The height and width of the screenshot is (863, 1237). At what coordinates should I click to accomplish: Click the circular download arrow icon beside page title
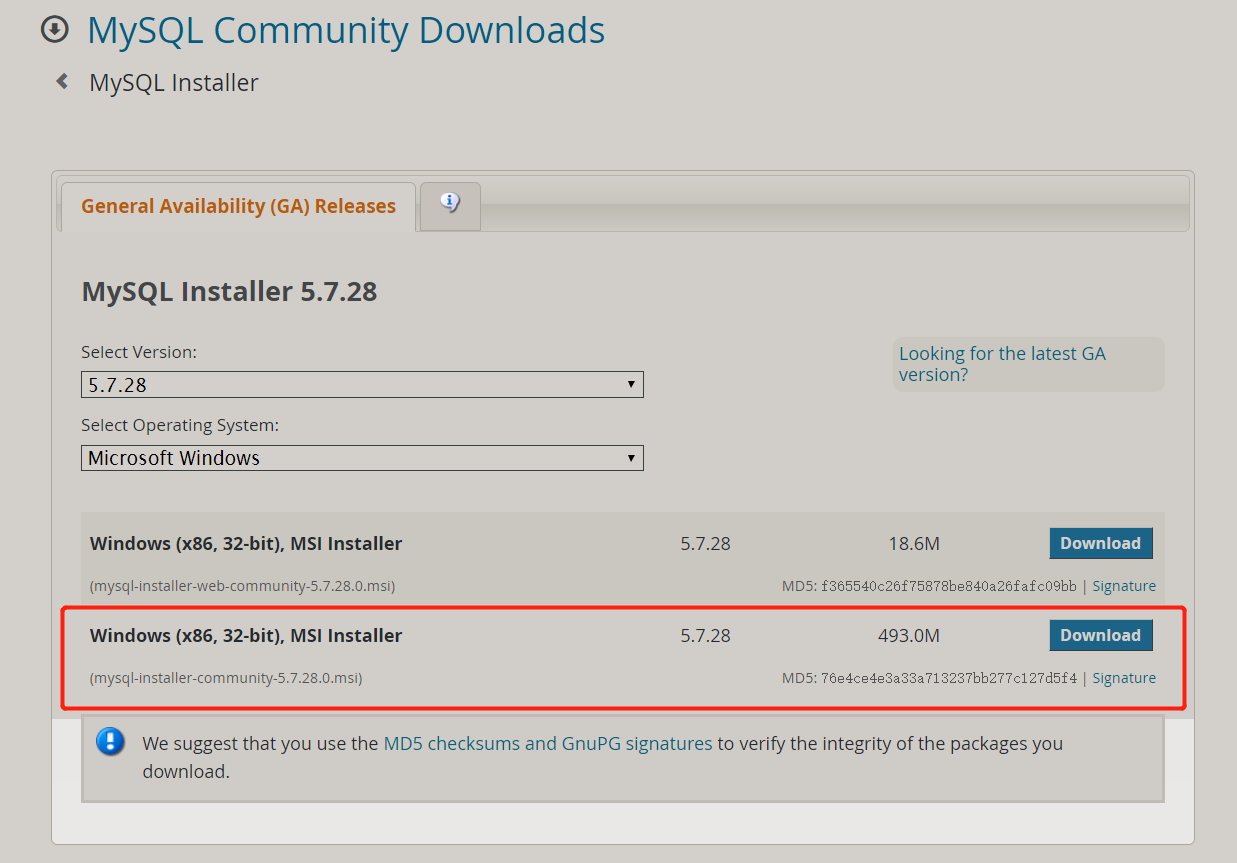click(x=54, y=30)
